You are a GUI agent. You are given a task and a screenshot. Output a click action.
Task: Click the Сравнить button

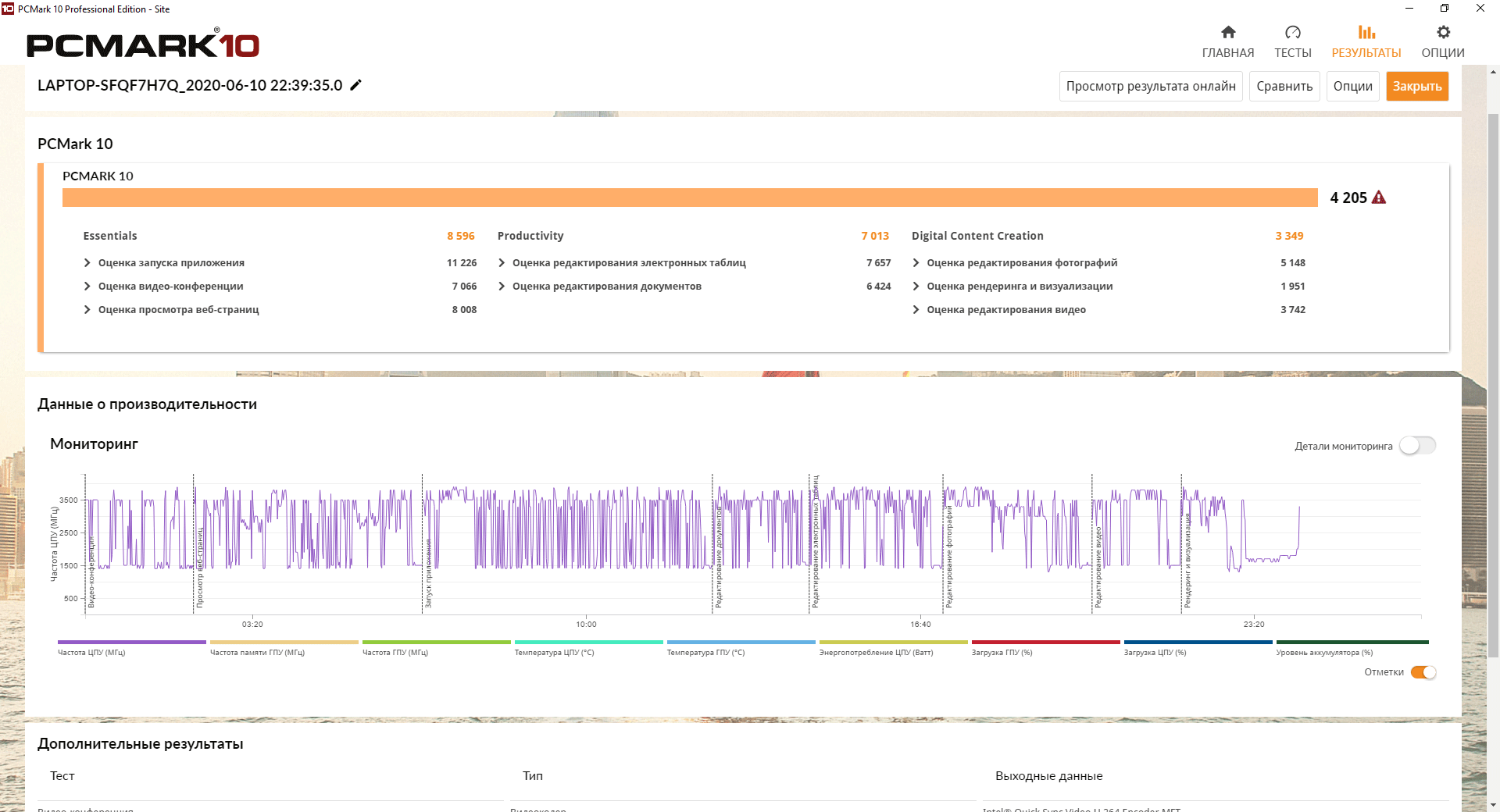(1284, 86)
